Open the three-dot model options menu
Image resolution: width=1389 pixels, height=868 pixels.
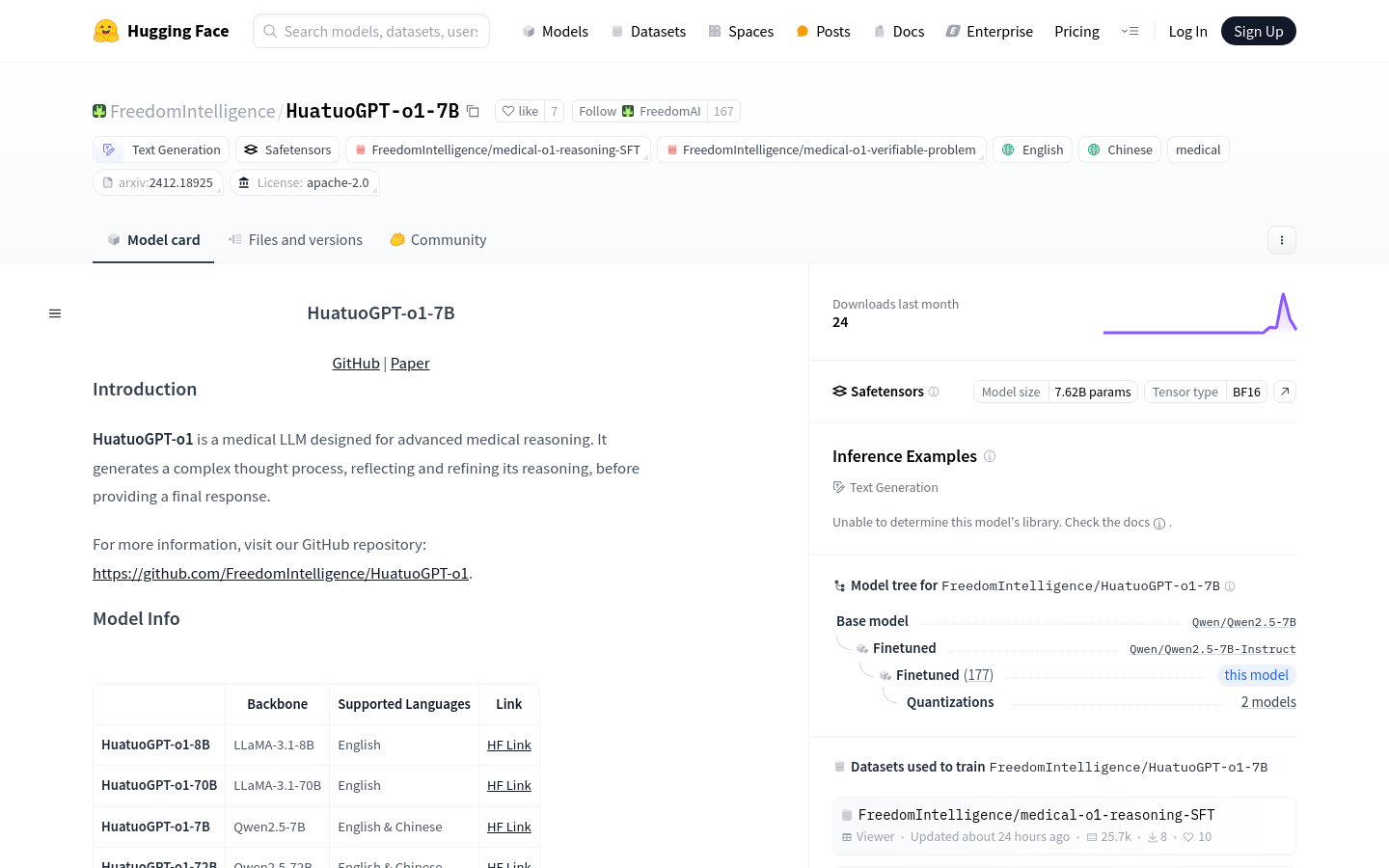(1281, 240)
